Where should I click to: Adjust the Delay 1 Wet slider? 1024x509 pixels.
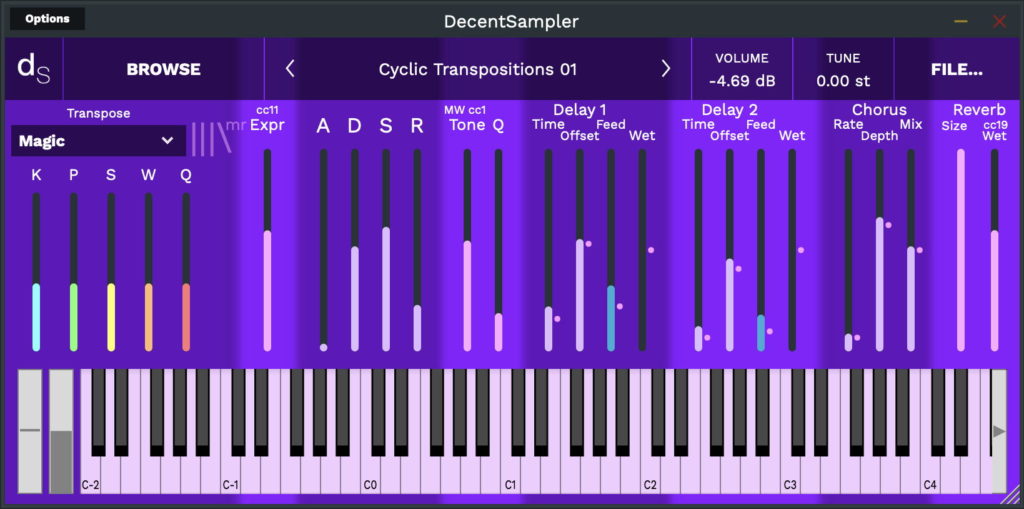point(643,250)
